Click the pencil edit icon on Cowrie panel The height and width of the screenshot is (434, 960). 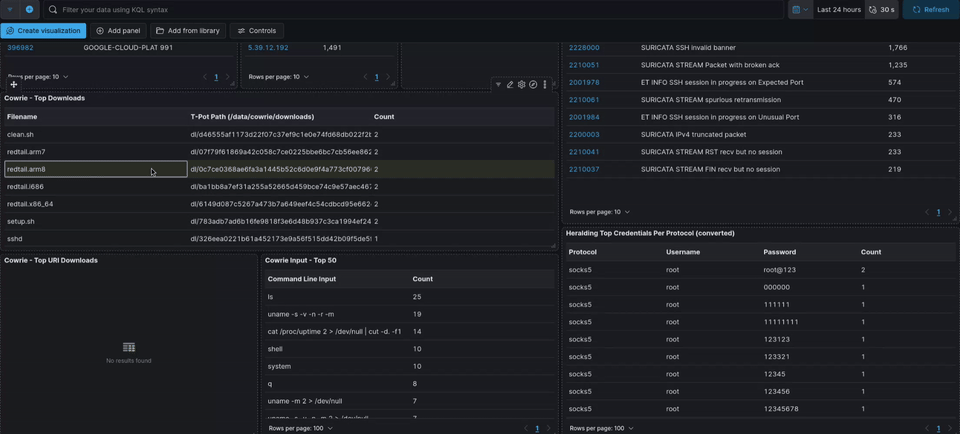click(x=510, y=85)
